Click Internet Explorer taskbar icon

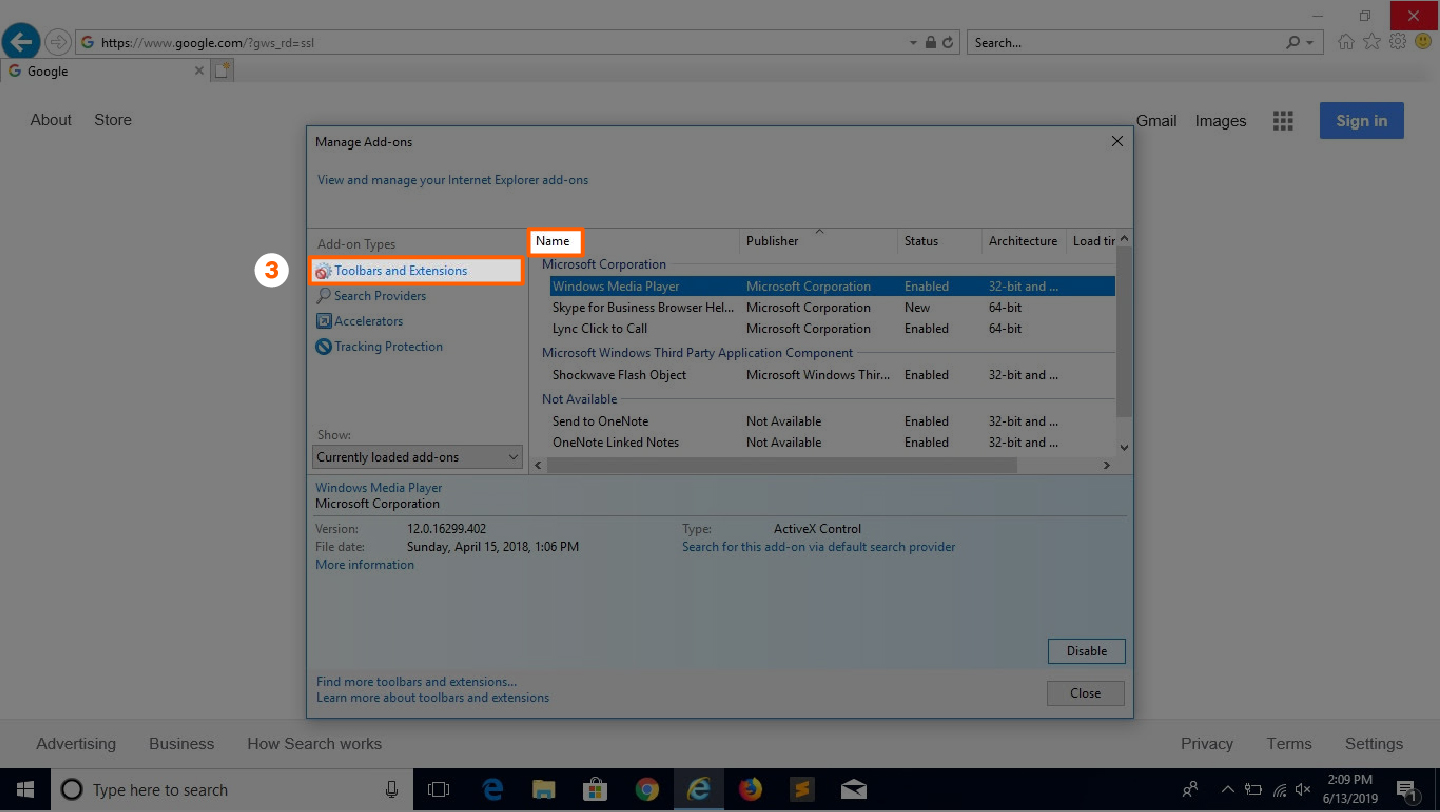click(x=699, y=790)
